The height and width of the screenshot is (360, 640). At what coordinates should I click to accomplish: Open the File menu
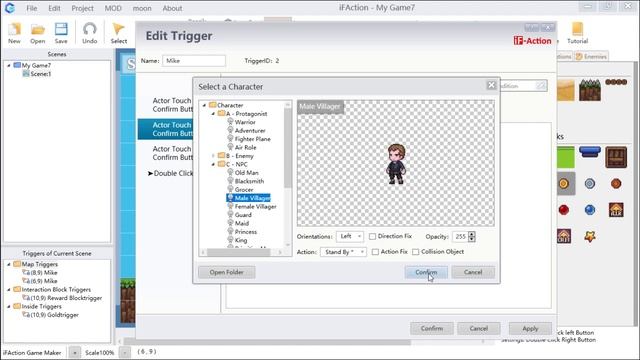point(31,8)
